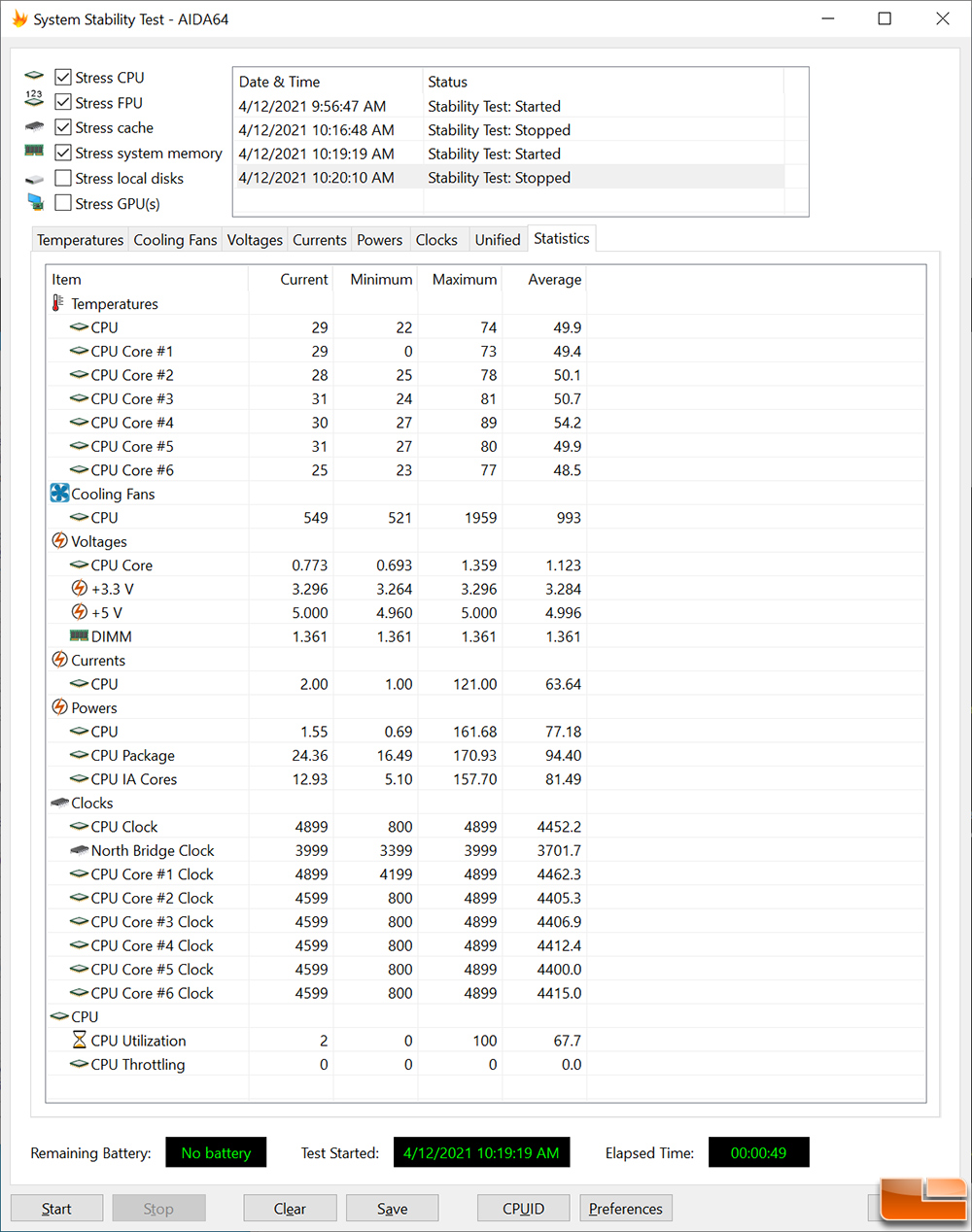Switch to the Temperatures tab
972x1232 pixels.
click(x=80, y=240)
